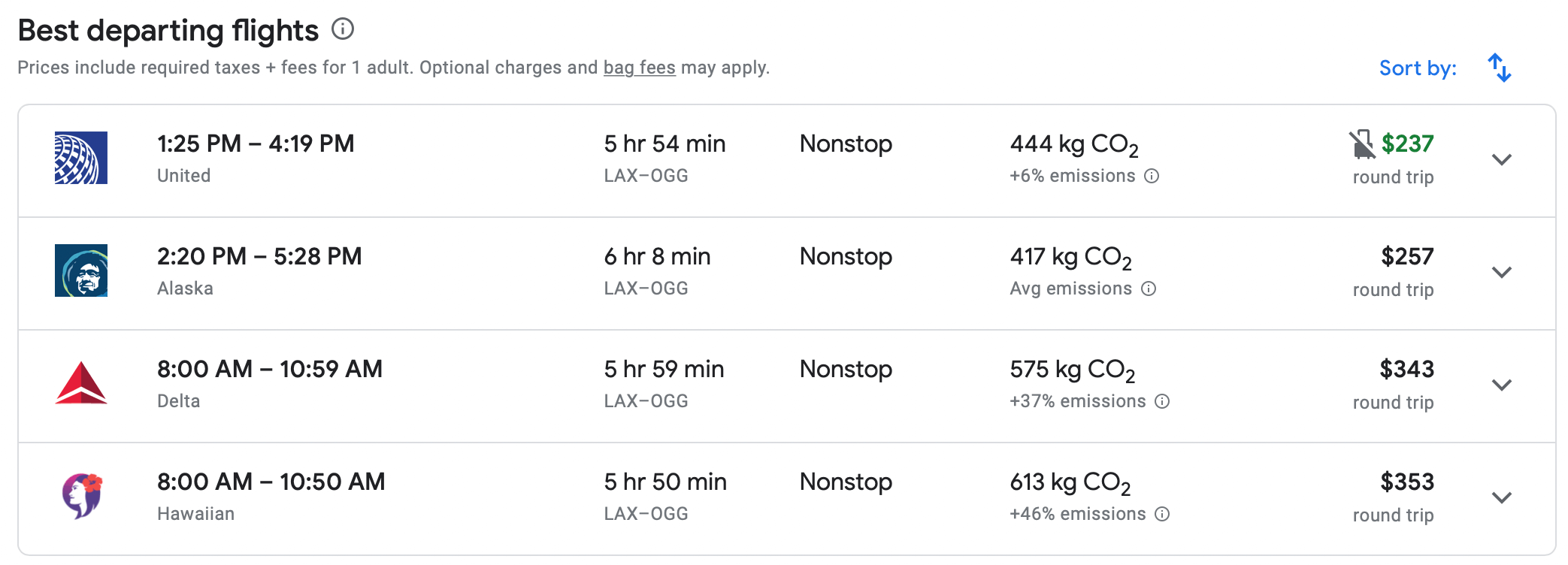The width and height of the screenshot is (1568, 565).
Task: Expand the Hawaiian flight details
Action: tap(1502, 497)
